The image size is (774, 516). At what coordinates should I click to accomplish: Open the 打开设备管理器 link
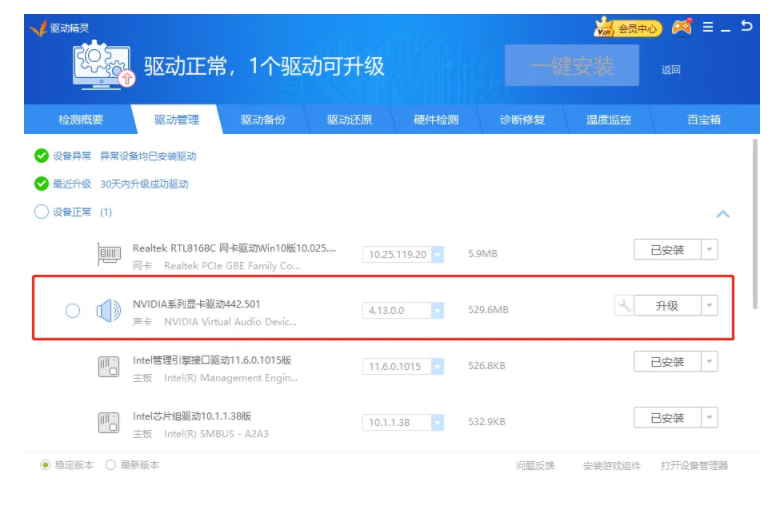[695, 466]
